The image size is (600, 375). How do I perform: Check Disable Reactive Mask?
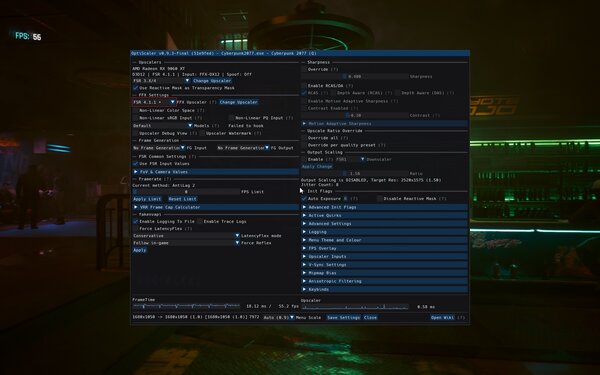(x=379, y=199)
